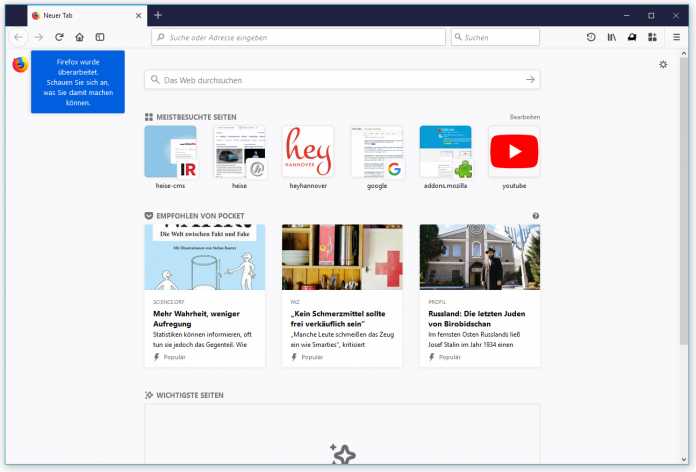Open the history clock icon in toolbar
The image size is (696, 472).
(591, 37)
